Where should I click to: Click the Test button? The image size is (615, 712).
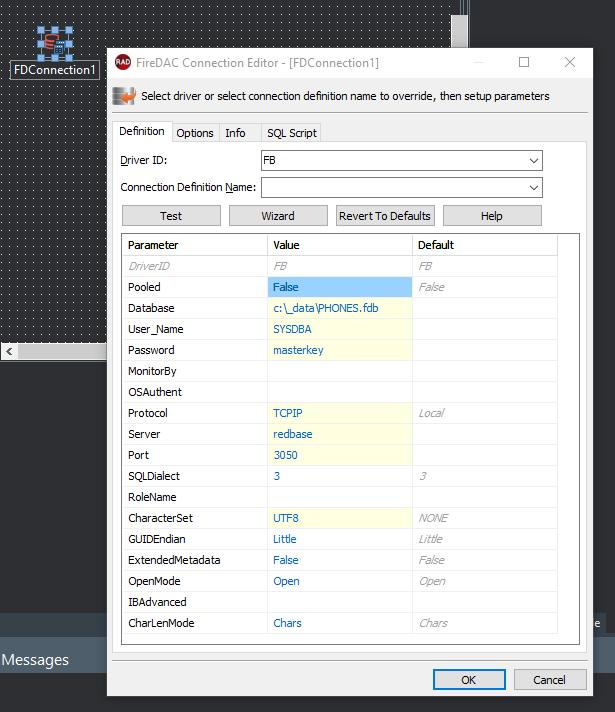tap(171, 216)
